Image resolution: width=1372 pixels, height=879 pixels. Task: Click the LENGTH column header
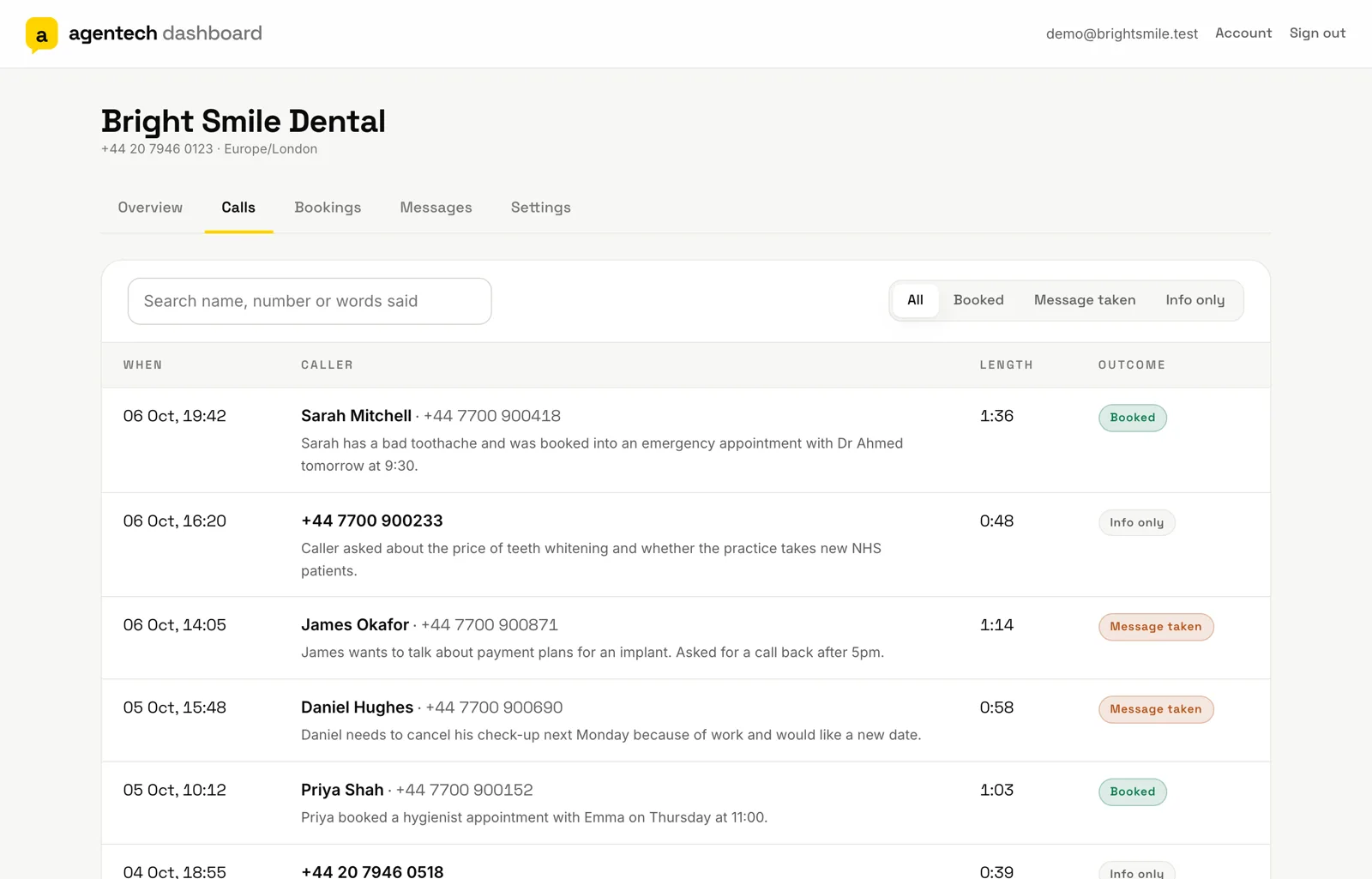click(1007, 365)
